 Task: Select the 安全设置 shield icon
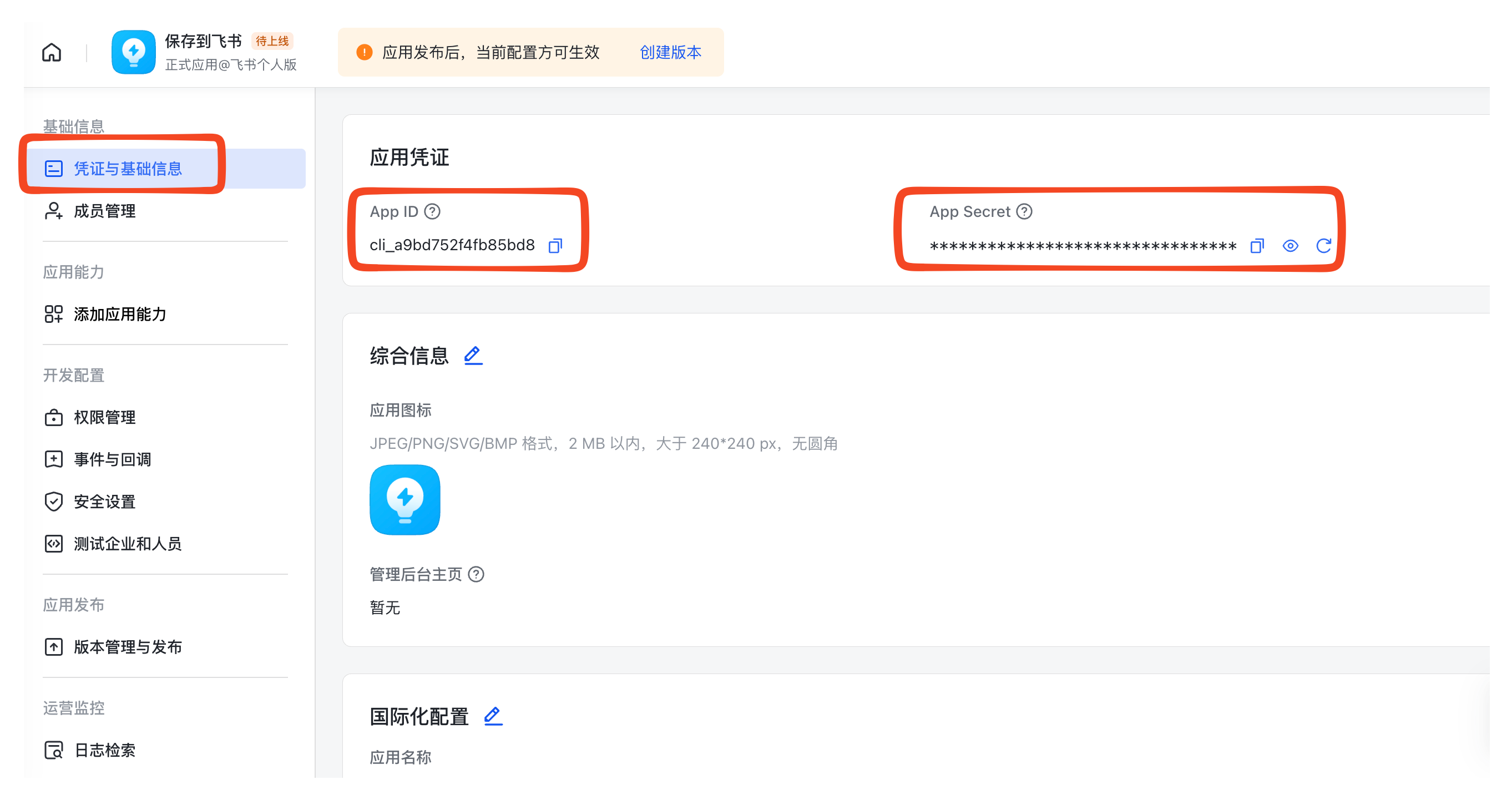pos(53,502)
